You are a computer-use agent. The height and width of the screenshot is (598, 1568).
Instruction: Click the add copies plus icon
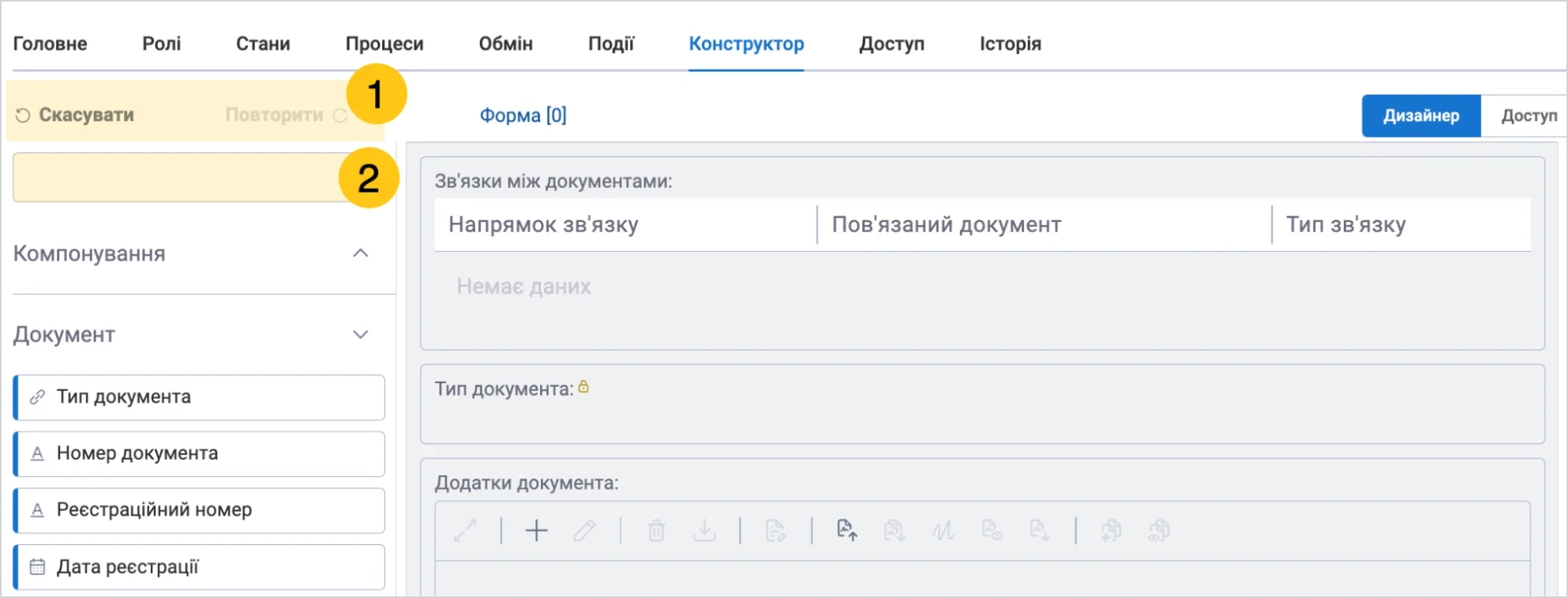pyautogui.click(x=1111, y=530)
